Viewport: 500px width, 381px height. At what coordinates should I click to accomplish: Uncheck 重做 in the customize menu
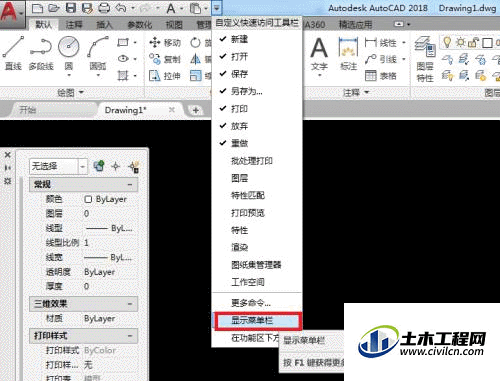[257, 143]
